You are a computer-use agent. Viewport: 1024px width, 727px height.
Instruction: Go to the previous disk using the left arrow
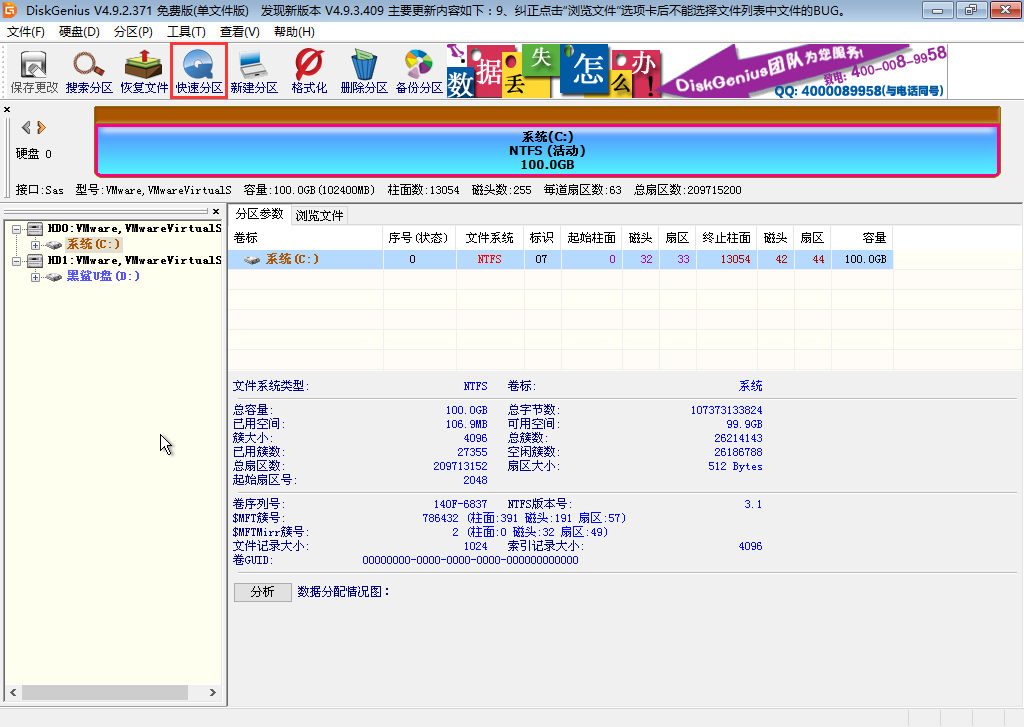pos(26,127)
